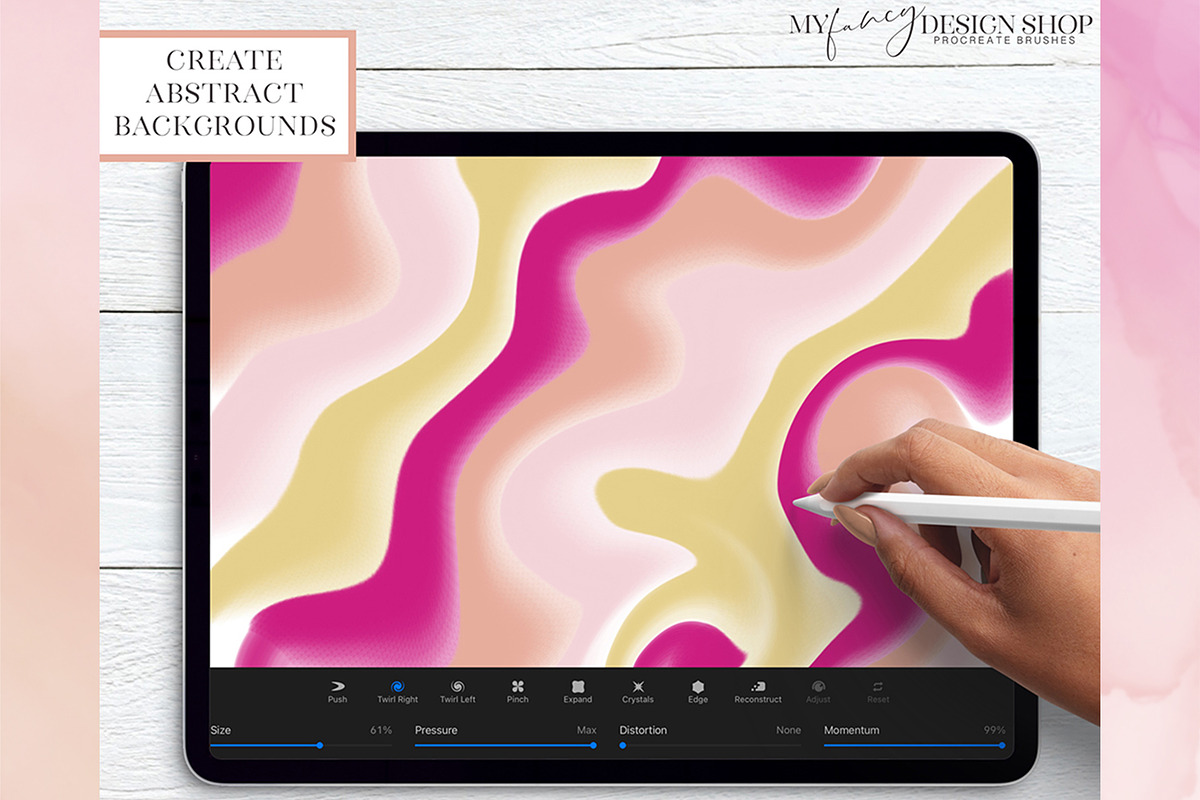This screenshot has height=800, width=1200.
Task: Click the Momentum slider handle
Action: (1002, 745)
